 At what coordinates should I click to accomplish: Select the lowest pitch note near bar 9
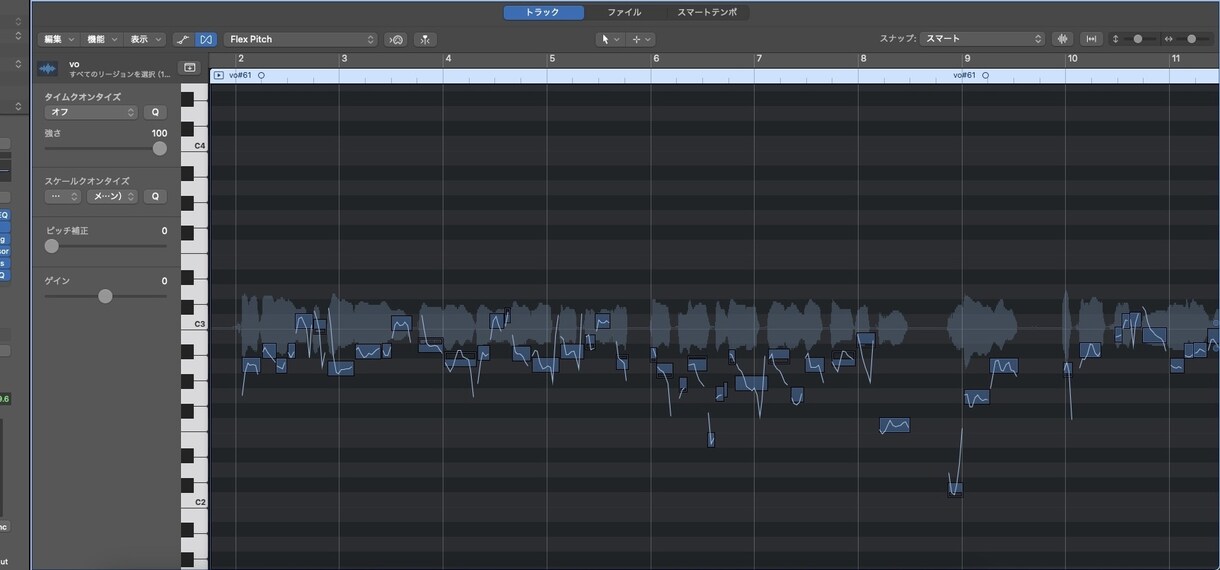(x=955, y=489)
